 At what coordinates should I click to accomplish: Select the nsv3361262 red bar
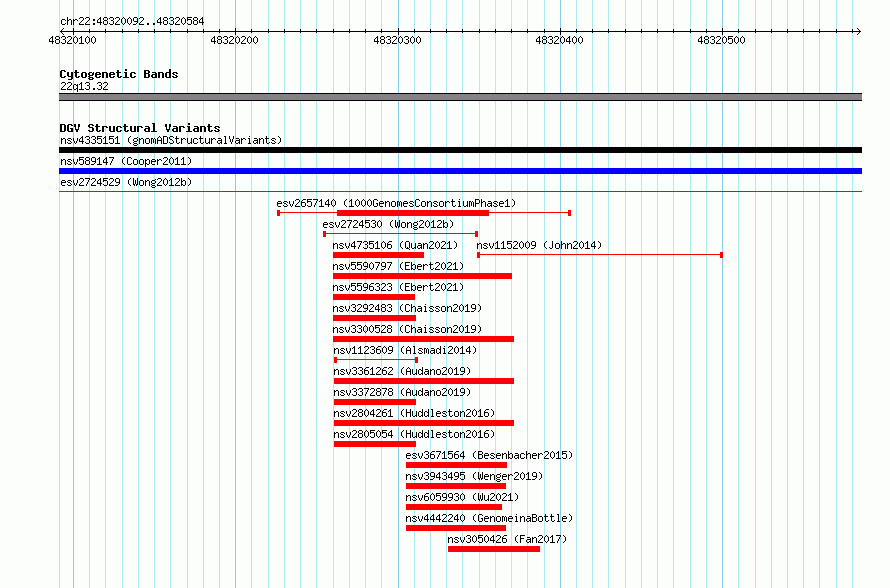[424, 381]
